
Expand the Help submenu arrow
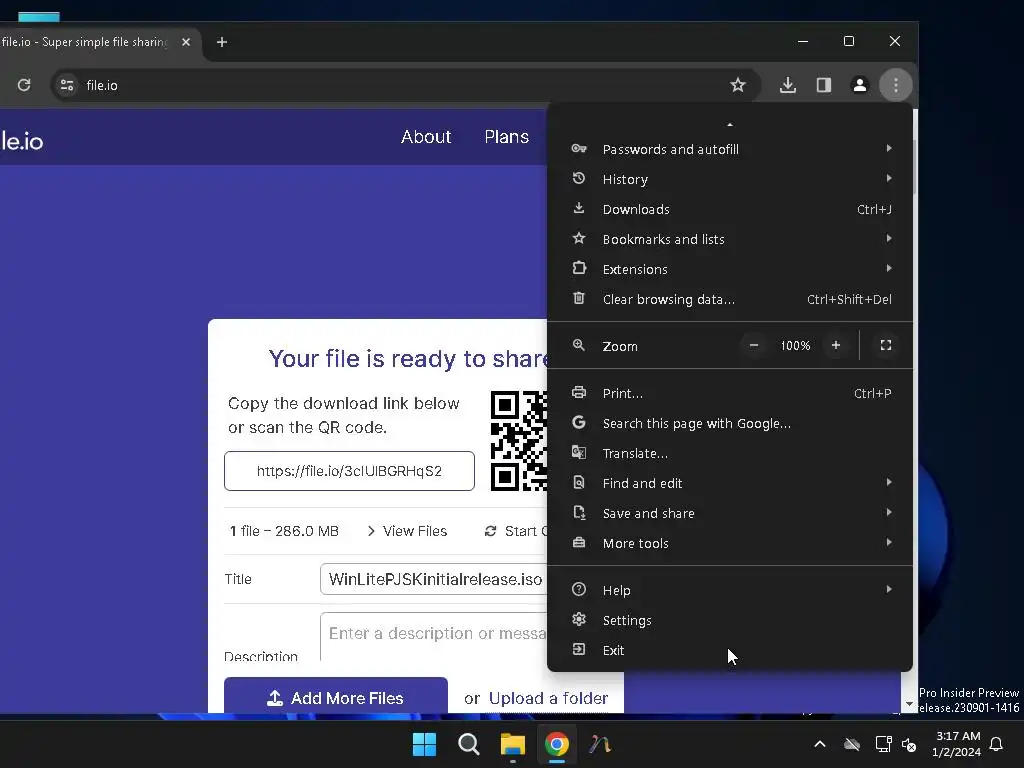pos(889,590)
